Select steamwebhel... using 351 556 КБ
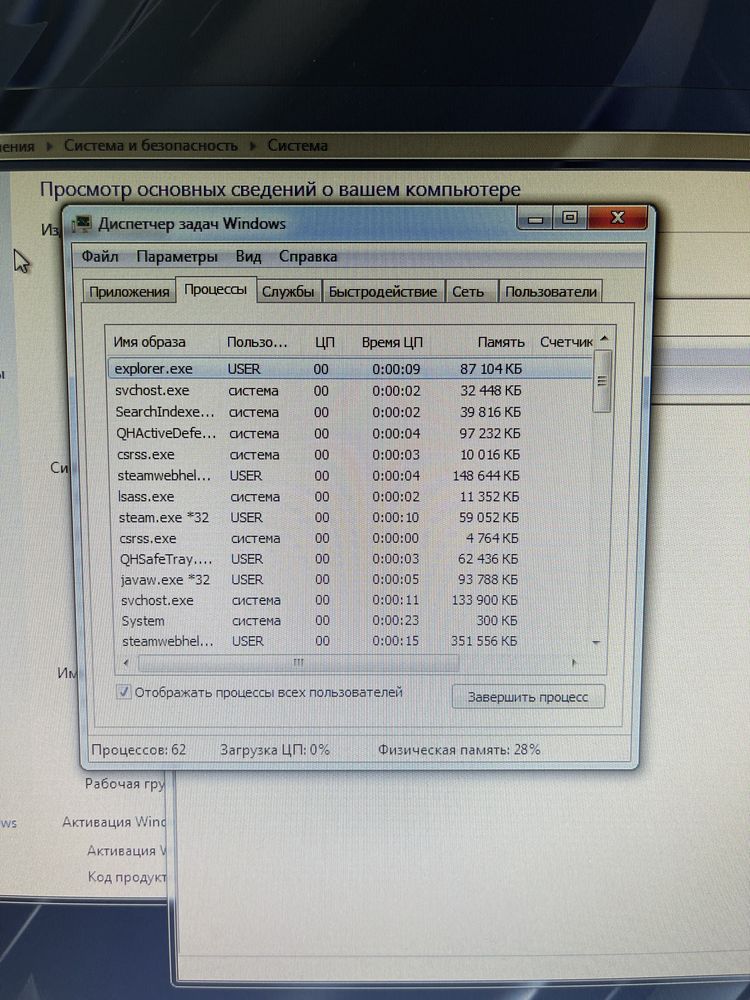750x1000 pixels. (x=351, y=641)
